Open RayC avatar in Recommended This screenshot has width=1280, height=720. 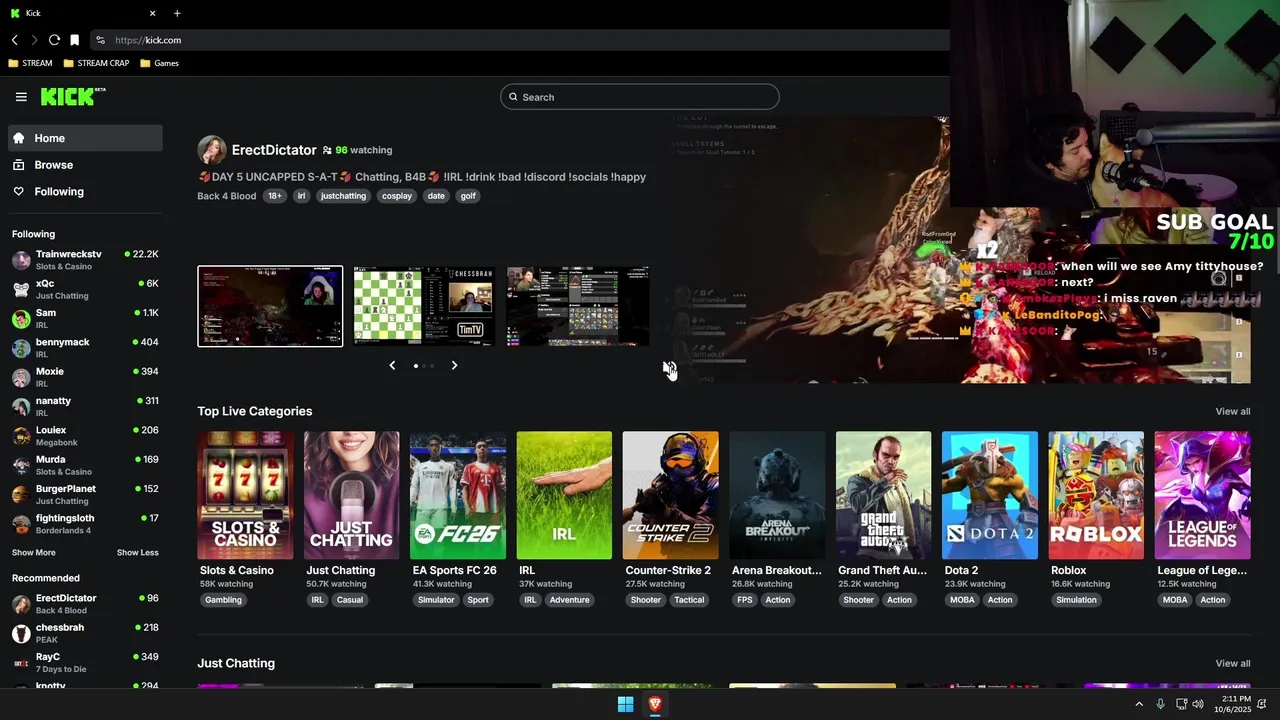21,662
